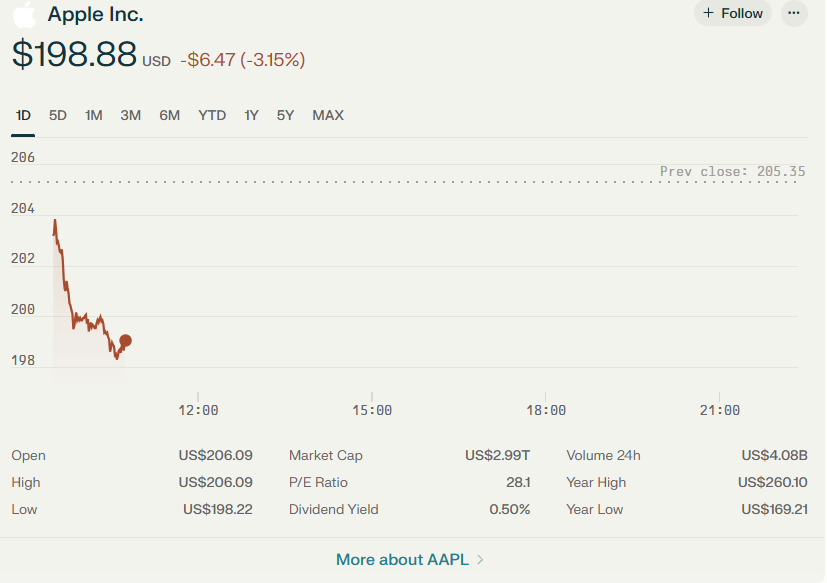Click the P/E Ratio label
Image resolution: width=827 pixels, height=583 pixels.
coord(318,482)
